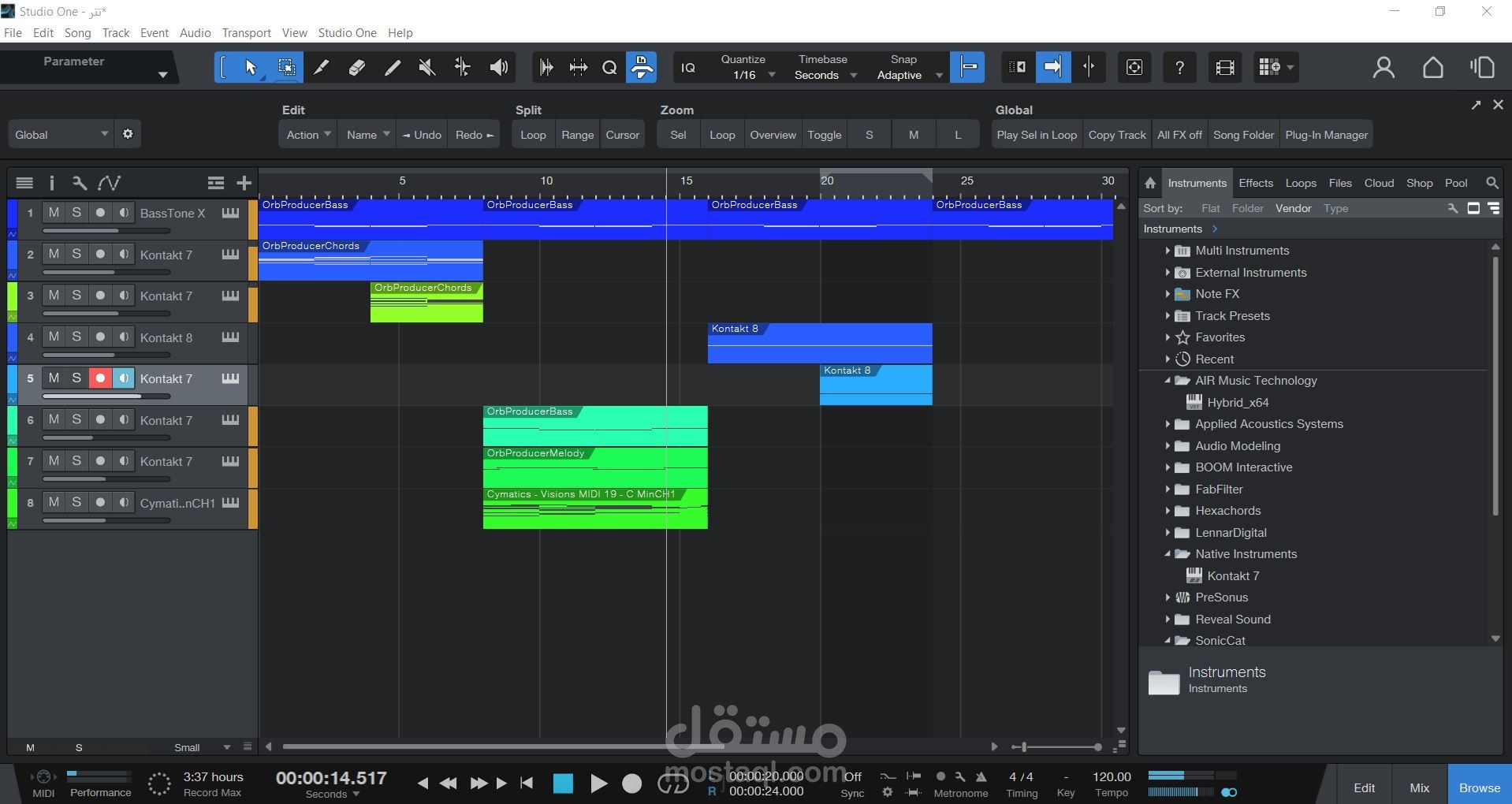The height and width of the screenshot is (804, 1512).
Task: Mute the BassTone X track
Action: point(54,213)
